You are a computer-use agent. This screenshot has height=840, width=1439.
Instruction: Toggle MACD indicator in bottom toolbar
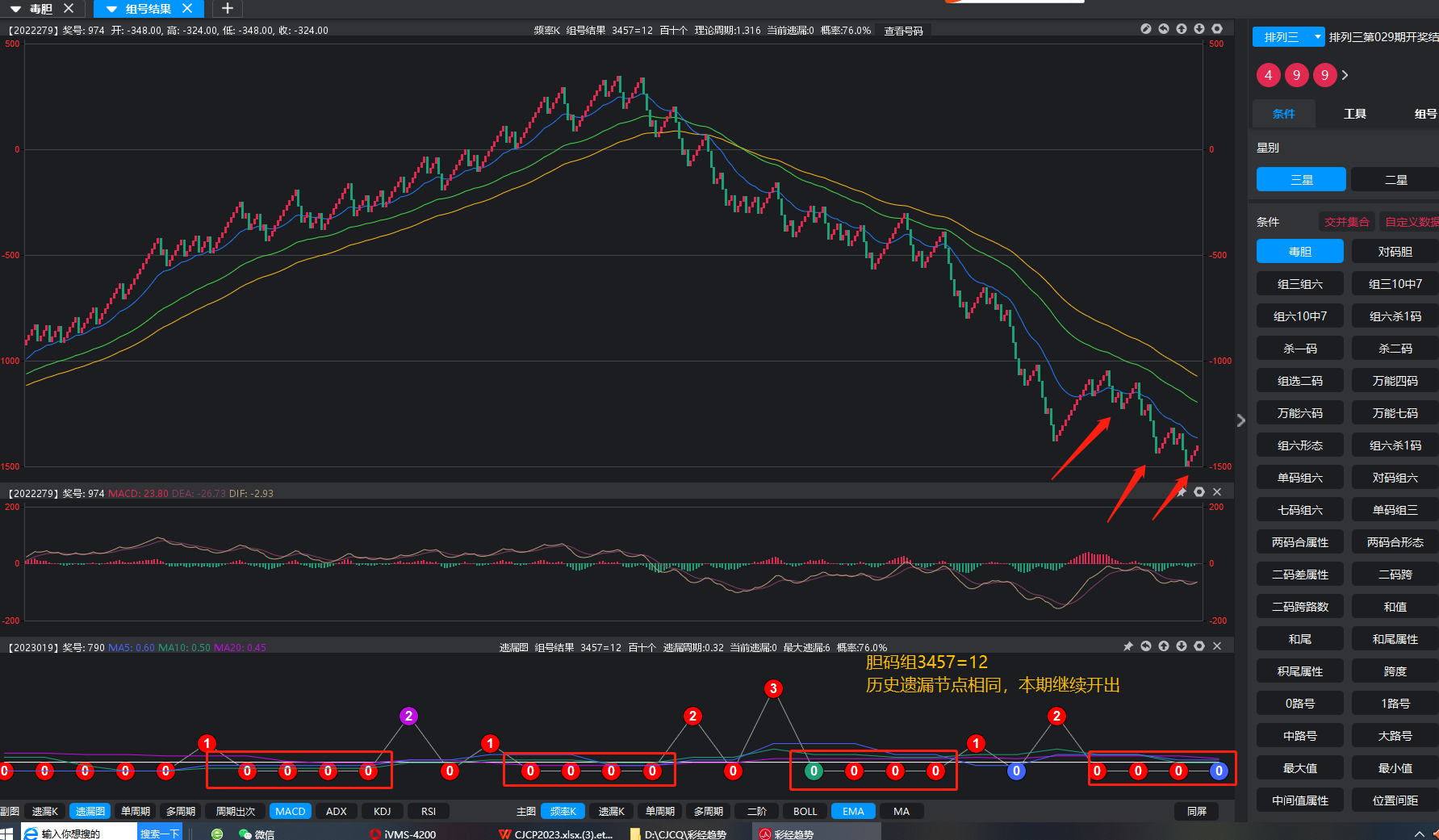pos(291,811)
